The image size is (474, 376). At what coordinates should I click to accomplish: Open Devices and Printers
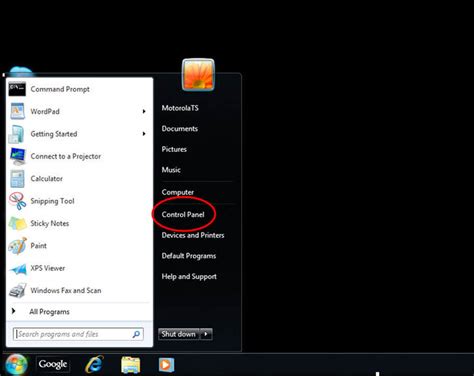click(x=193, y=235)
